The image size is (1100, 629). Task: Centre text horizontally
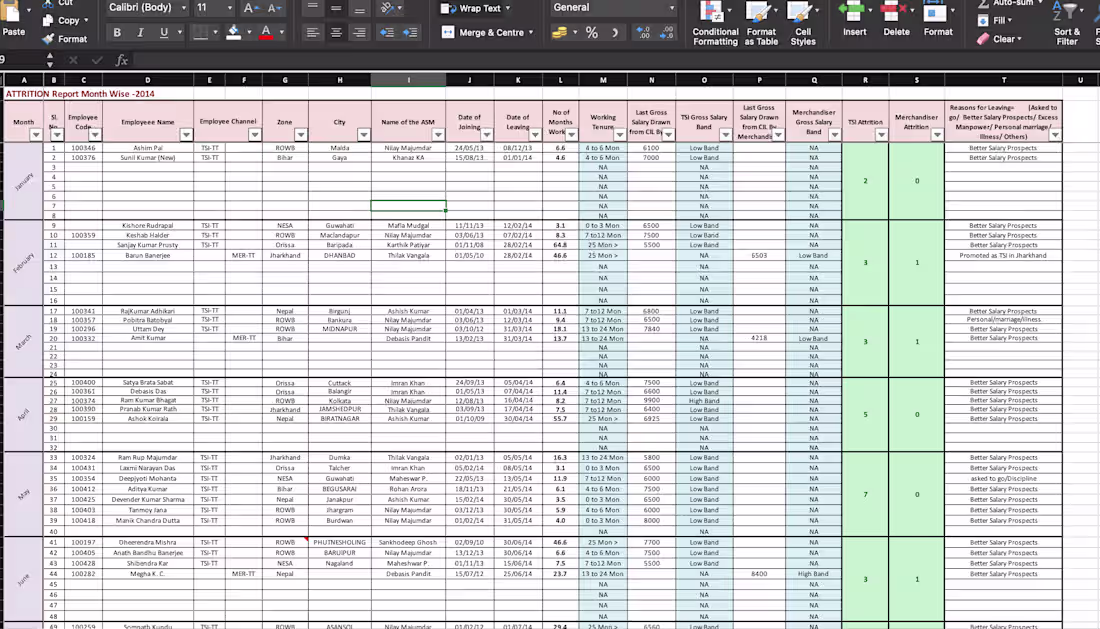click(x=336, y=32)
